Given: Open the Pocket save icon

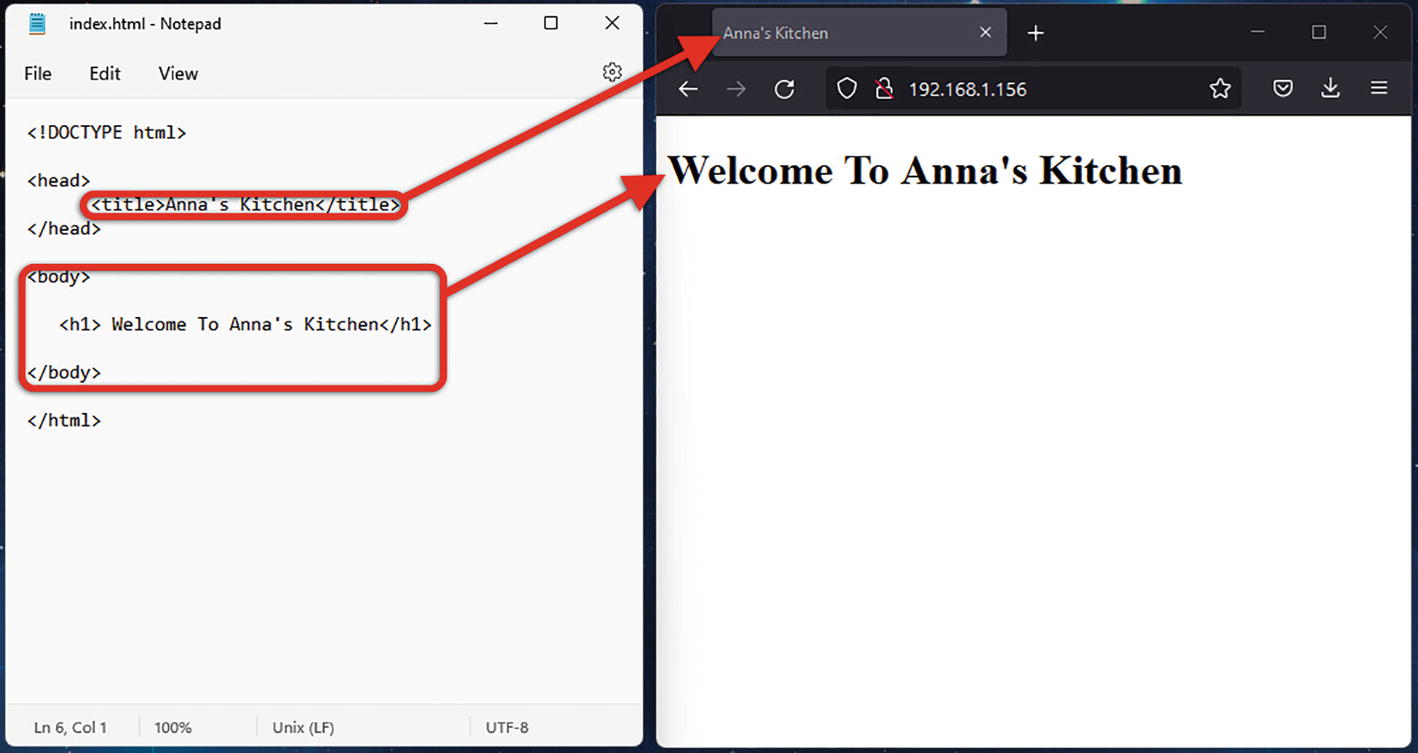Looking at the screenshot, I should [1283, 89].
